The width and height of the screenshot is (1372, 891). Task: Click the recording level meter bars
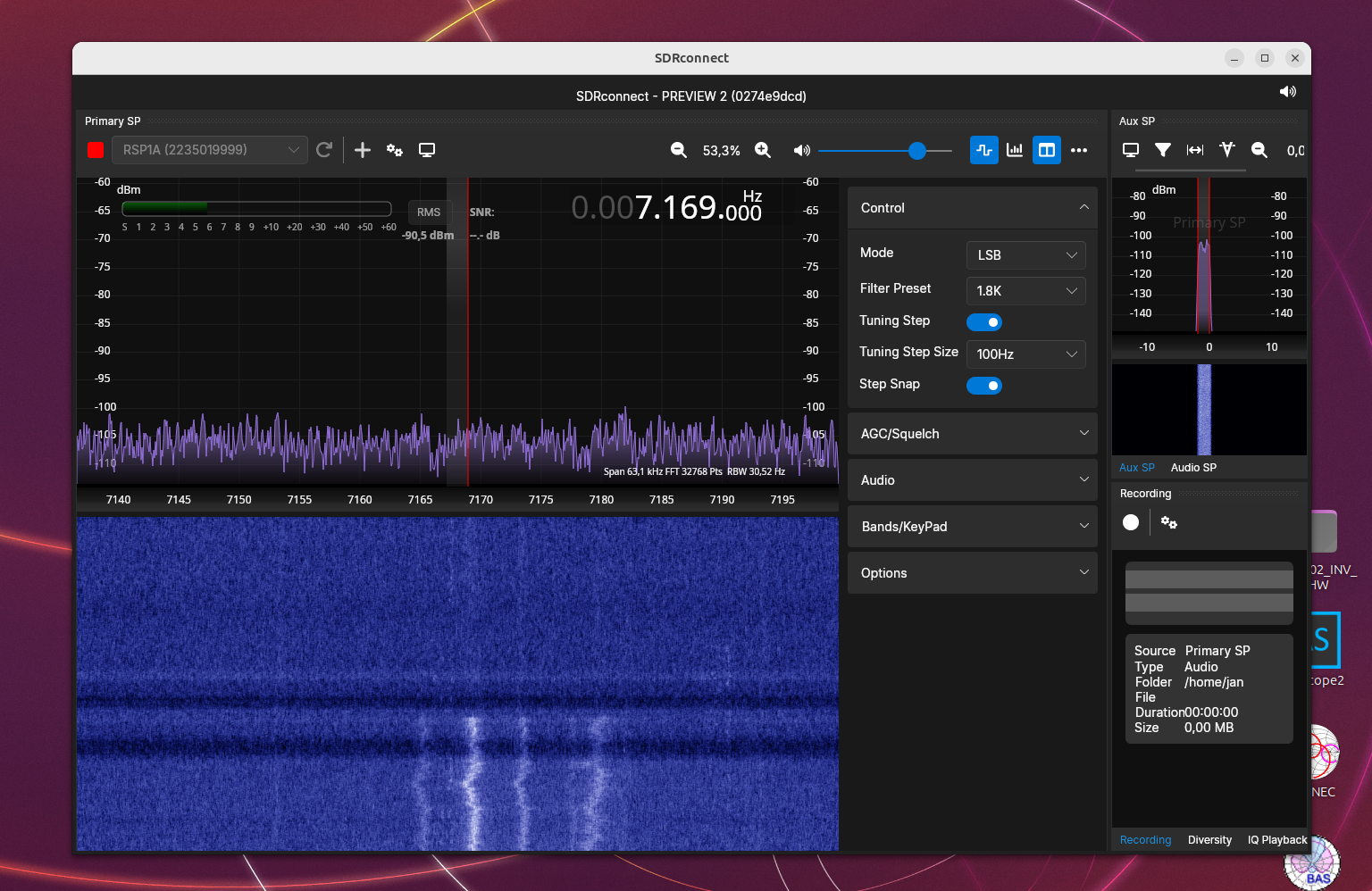(1209, 592)
